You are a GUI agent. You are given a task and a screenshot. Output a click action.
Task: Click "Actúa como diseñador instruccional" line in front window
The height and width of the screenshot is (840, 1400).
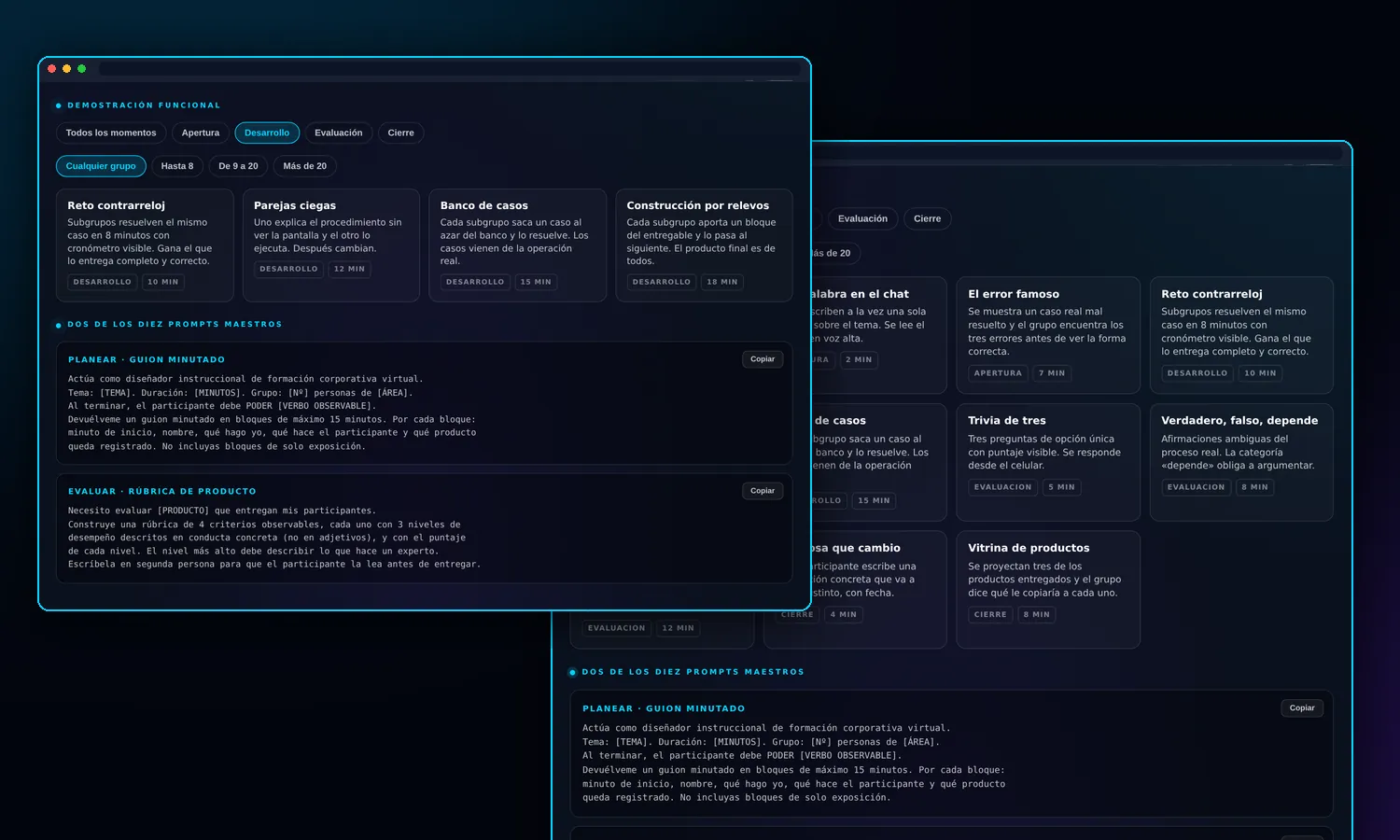tap(245, 379)
